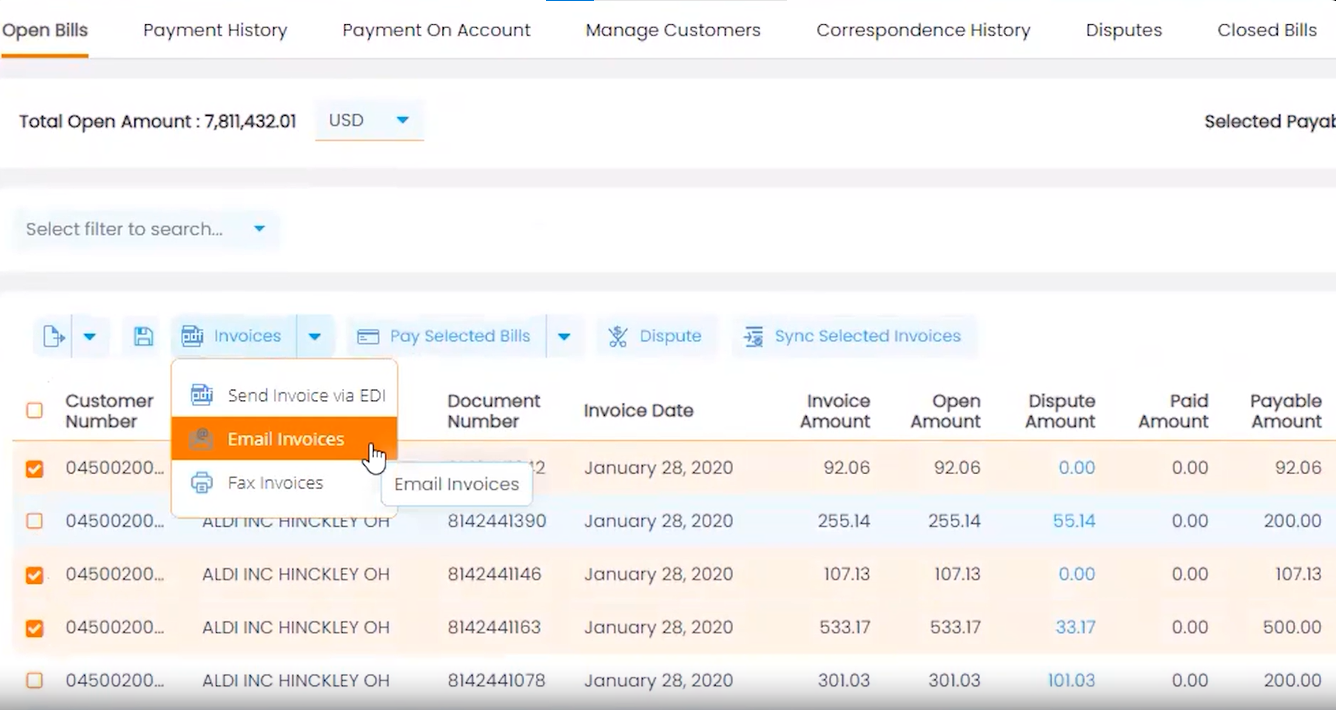Open the Select filter to search dropdown
The width and height of the screenshot is (1336, 710).
146,229
